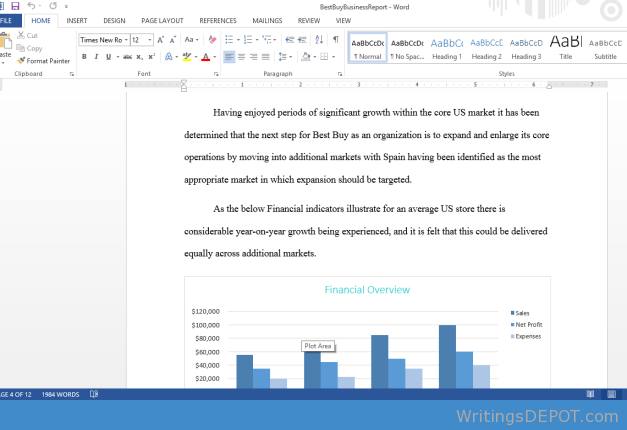The image size is (627, 430).
Task: Open the Change Case Aa dropdown
Action: click(x=192, y=40)
